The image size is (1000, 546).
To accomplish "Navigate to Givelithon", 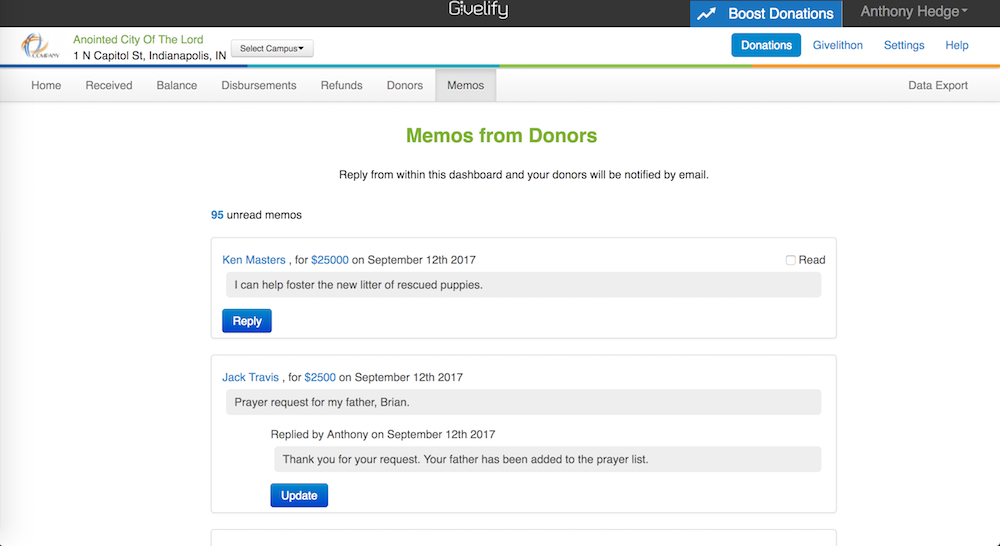I will coord(837,45).
